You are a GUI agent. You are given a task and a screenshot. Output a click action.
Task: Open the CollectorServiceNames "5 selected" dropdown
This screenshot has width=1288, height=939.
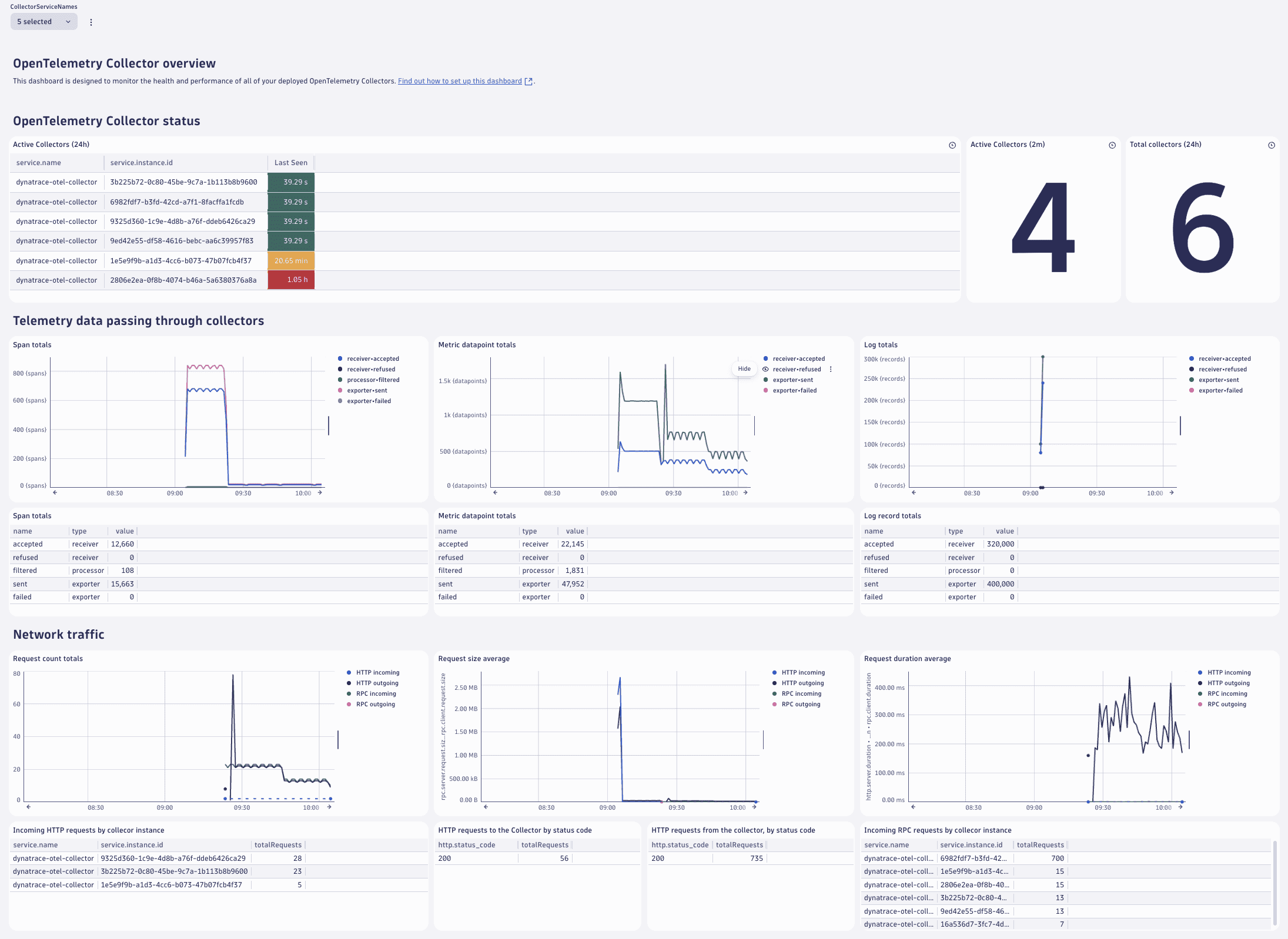tap(44, 22)
